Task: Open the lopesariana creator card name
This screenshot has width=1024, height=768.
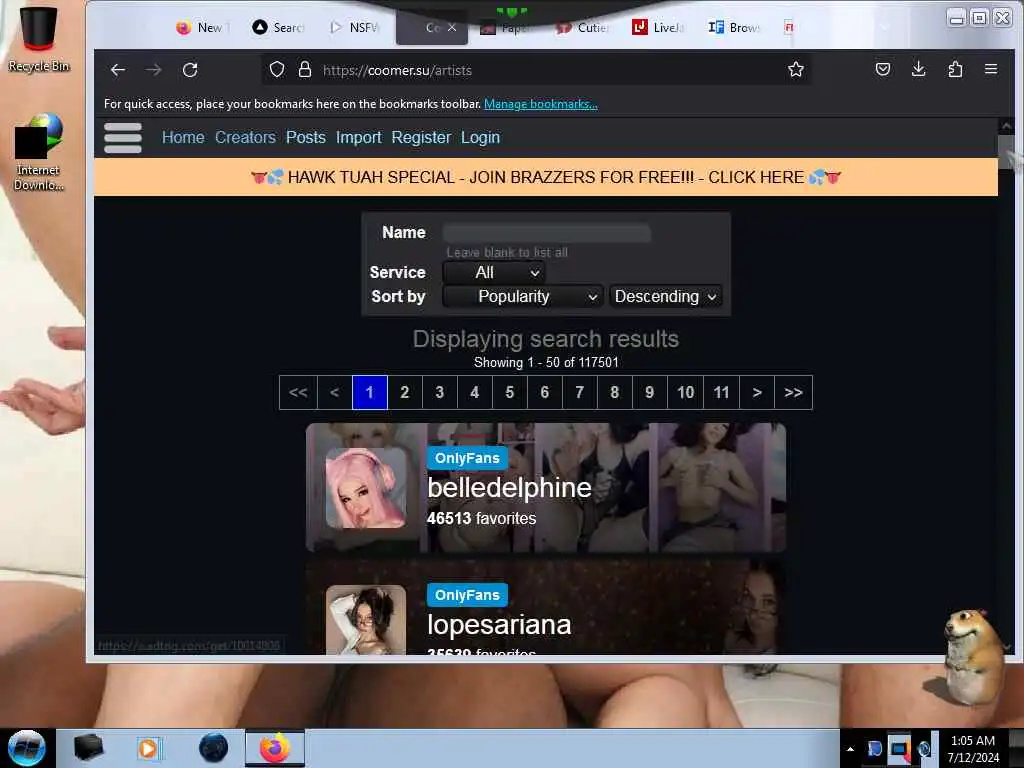Action: point(499,625)
